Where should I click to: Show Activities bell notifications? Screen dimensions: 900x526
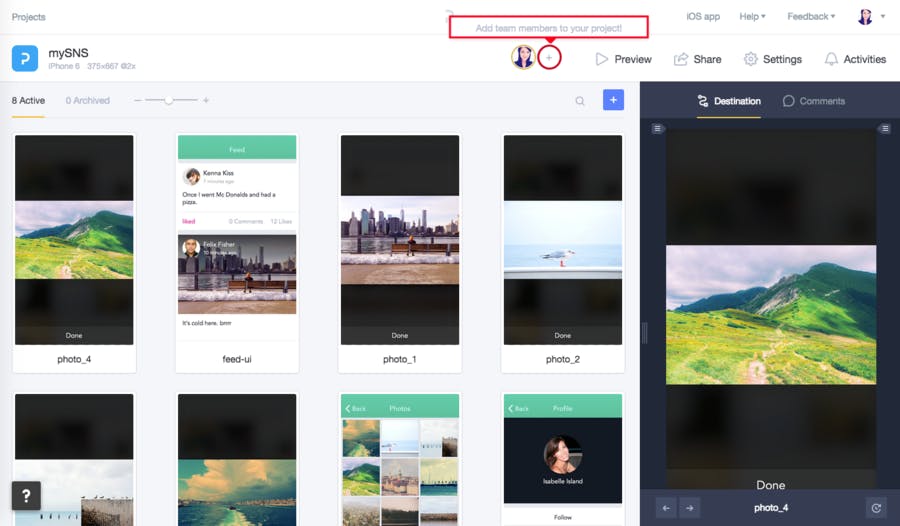(x=831, y=59)
